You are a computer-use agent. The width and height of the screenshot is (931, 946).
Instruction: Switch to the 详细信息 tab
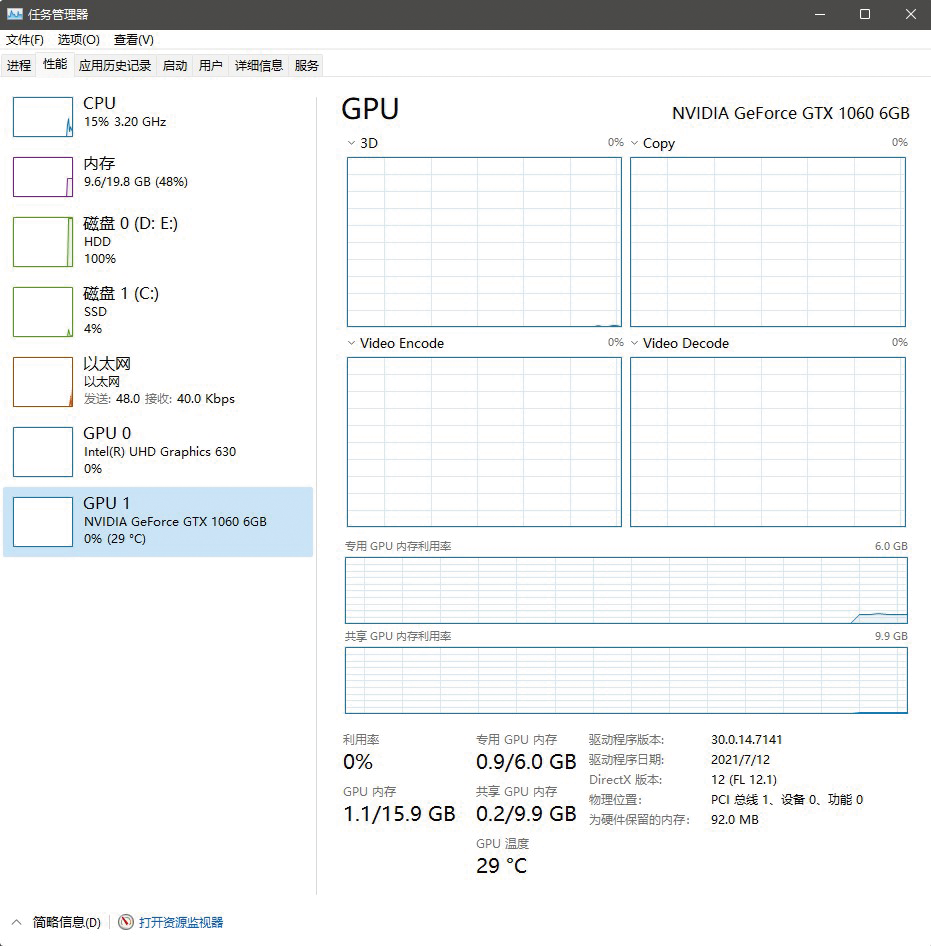tap(259, 65)
